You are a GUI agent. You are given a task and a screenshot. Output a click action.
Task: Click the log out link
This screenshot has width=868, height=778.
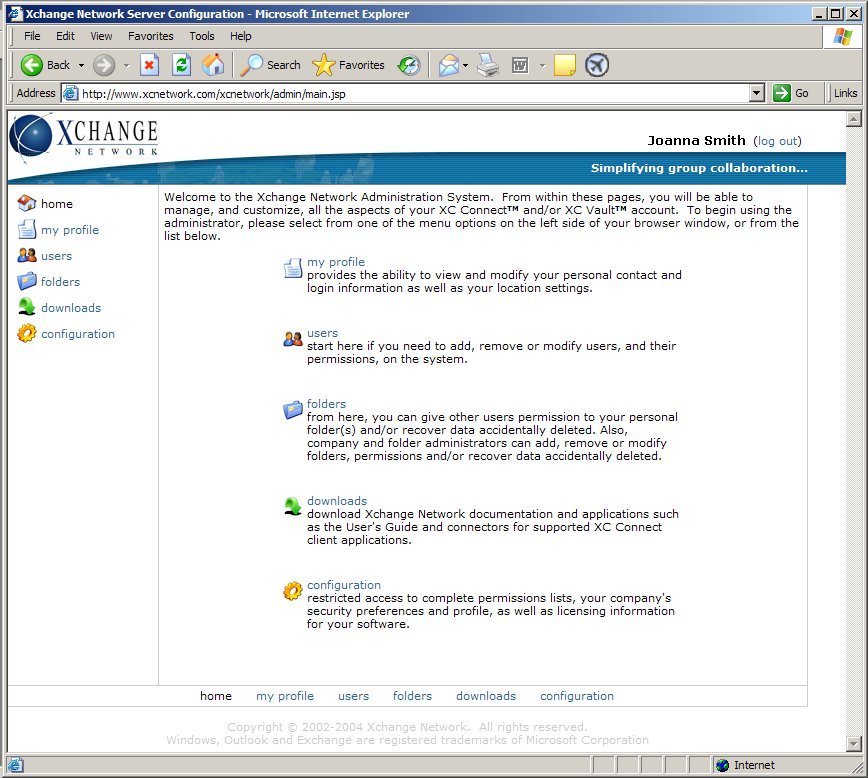(777, 141)
